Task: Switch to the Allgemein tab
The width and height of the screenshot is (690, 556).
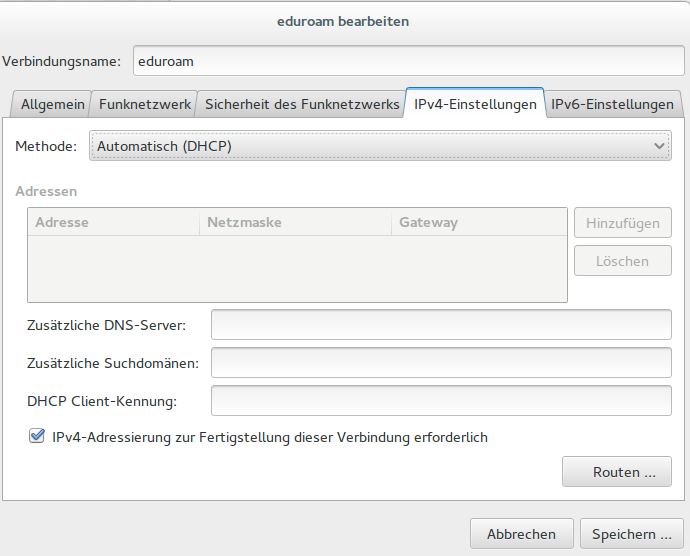Action: point(52,104)
